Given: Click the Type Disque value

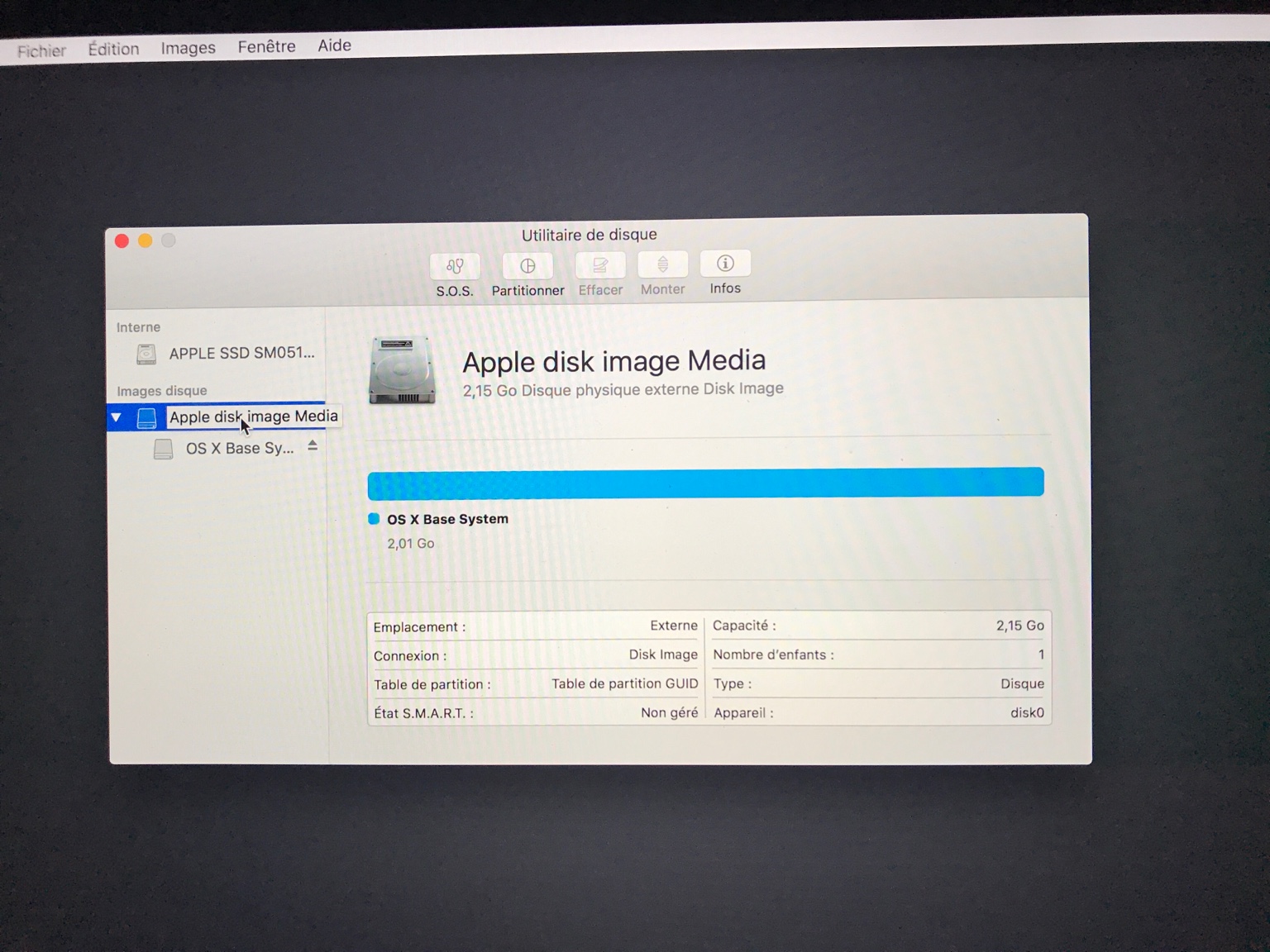Looking at the screenshot, I should pos(1022,683).
